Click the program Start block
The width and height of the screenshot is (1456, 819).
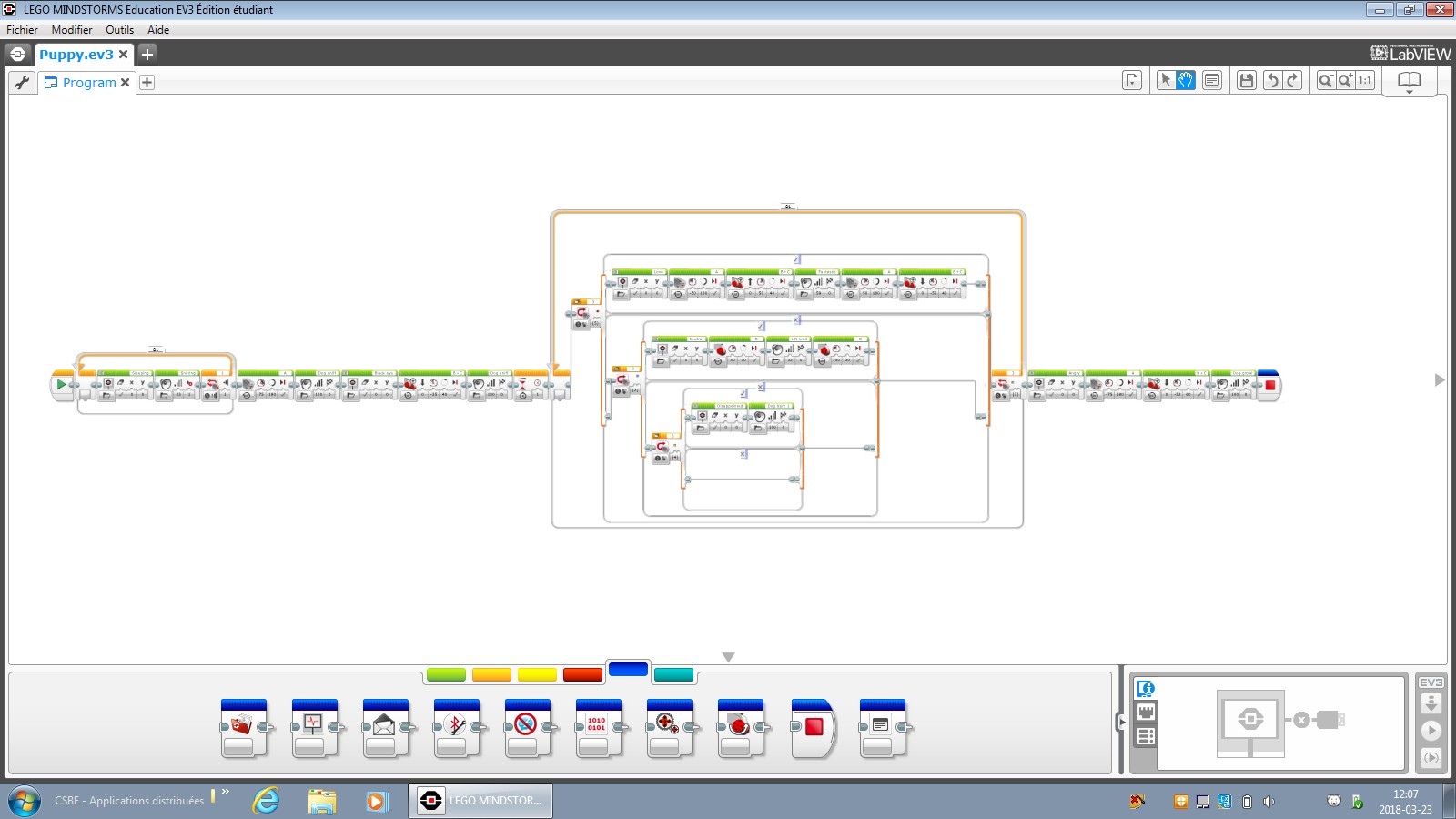click(x=62, y=385)
